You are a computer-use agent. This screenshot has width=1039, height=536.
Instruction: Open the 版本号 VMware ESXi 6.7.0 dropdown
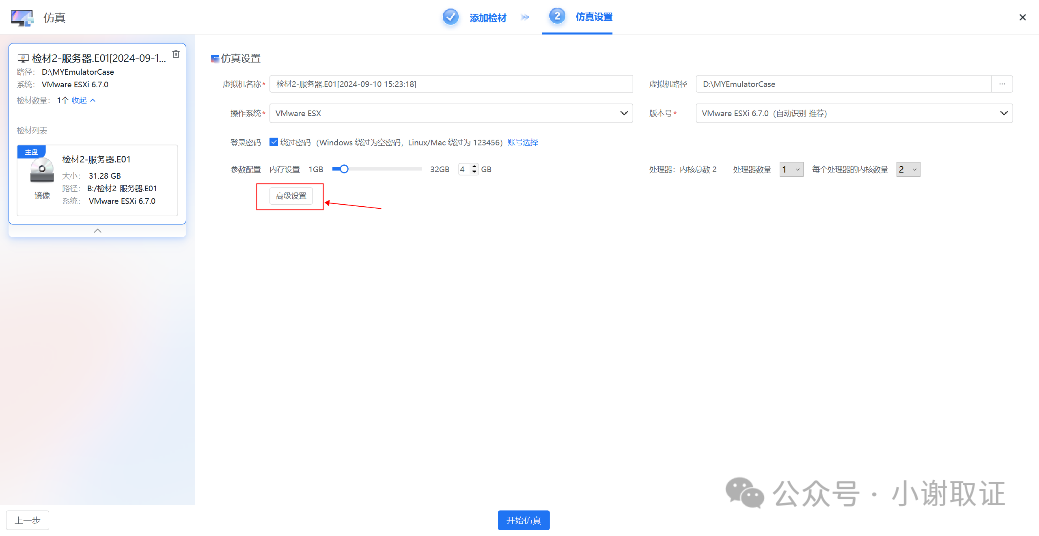(853, 113)
